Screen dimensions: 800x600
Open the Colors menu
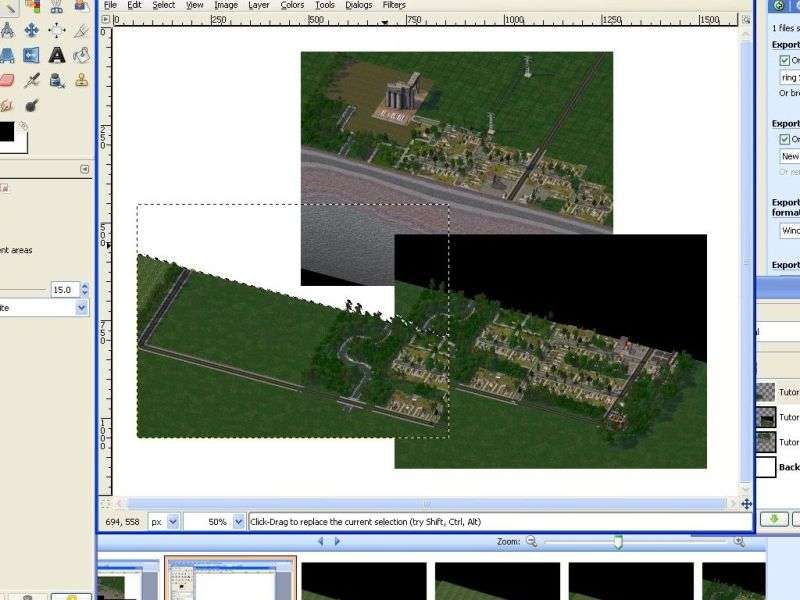click(x=292, y=5)
